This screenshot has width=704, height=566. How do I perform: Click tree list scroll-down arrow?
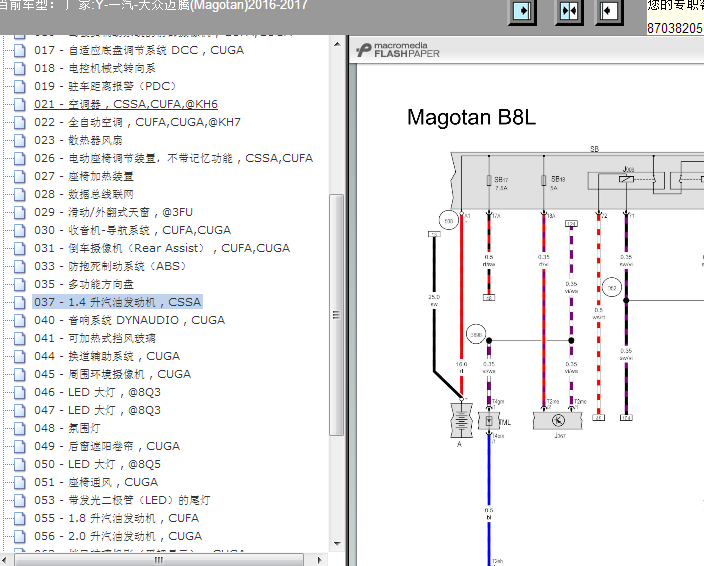click(x=337, y=544)
